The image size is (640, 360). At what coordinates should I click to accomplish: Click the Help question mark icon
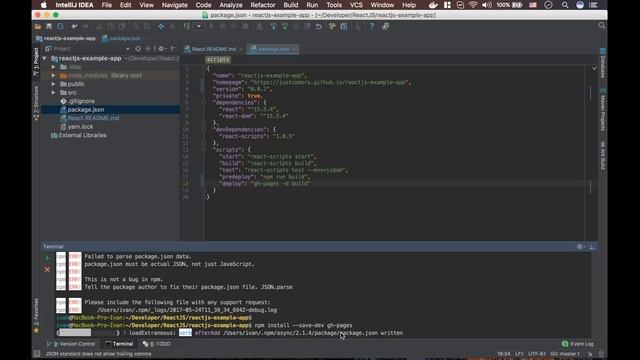click(372, 27)
